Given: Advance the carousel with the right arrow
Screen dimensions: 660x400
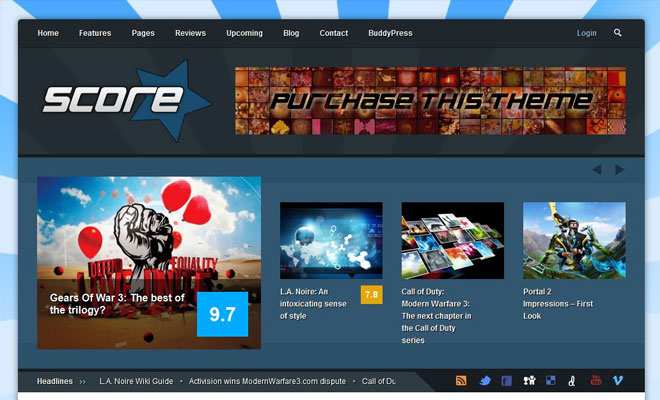Looking at the screenshot, I should pyautogui.click(x=619, y=170).
